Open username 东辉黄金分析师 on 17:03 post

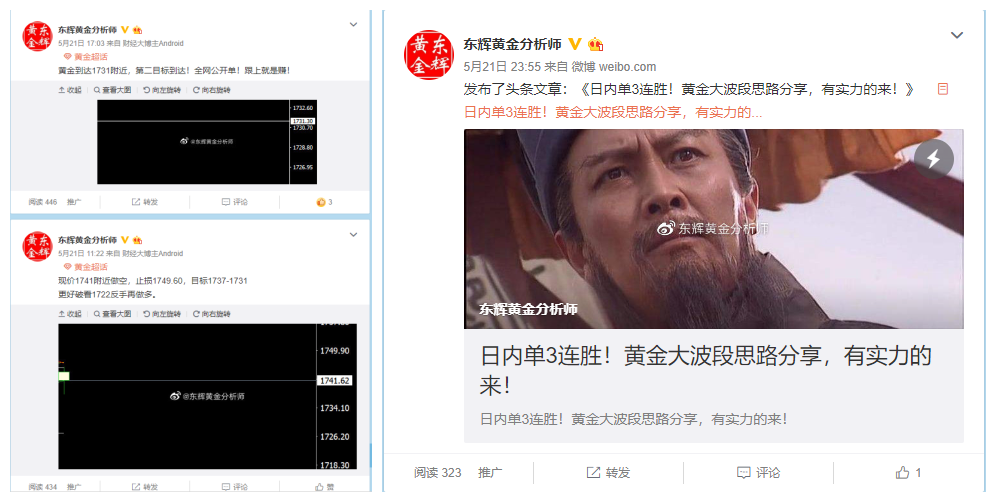[88, 30]
